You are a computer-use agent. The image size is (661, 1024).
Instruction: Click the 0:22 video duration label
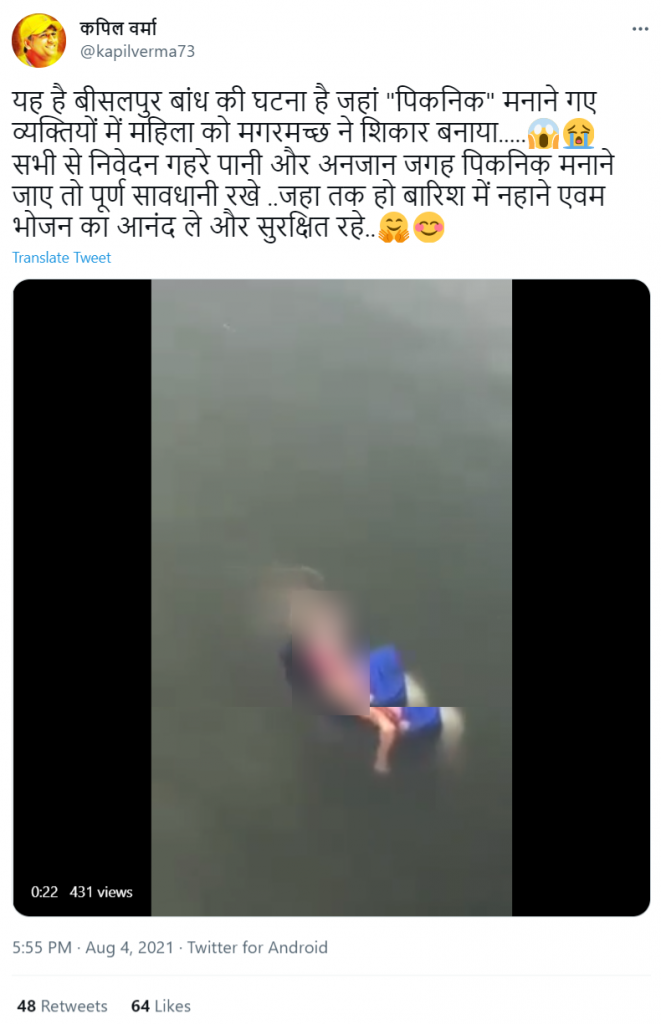(x=44, y=891)
